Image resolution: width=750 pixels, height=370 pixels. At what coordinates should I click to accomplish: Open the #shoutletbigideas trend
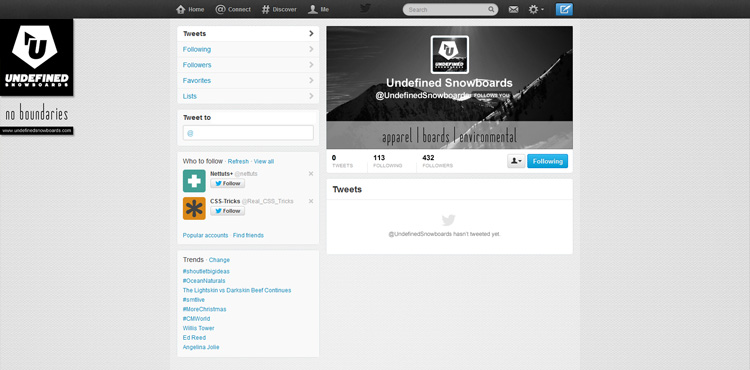tap(206, 271)
